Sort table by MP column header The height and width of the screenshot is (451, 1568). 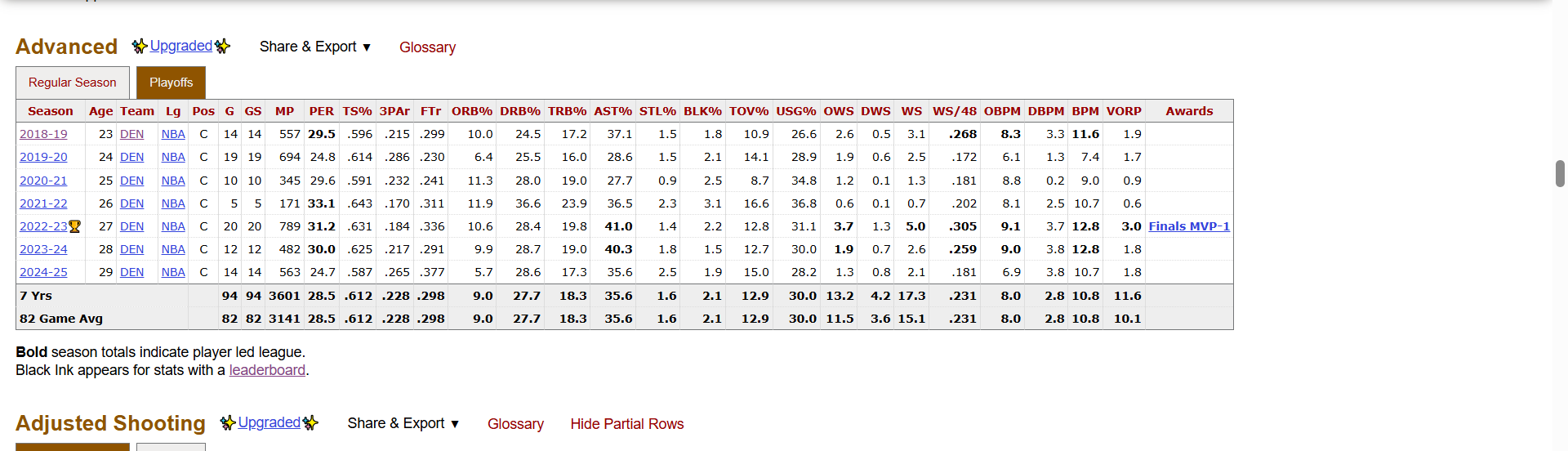(x=284, y=111)
